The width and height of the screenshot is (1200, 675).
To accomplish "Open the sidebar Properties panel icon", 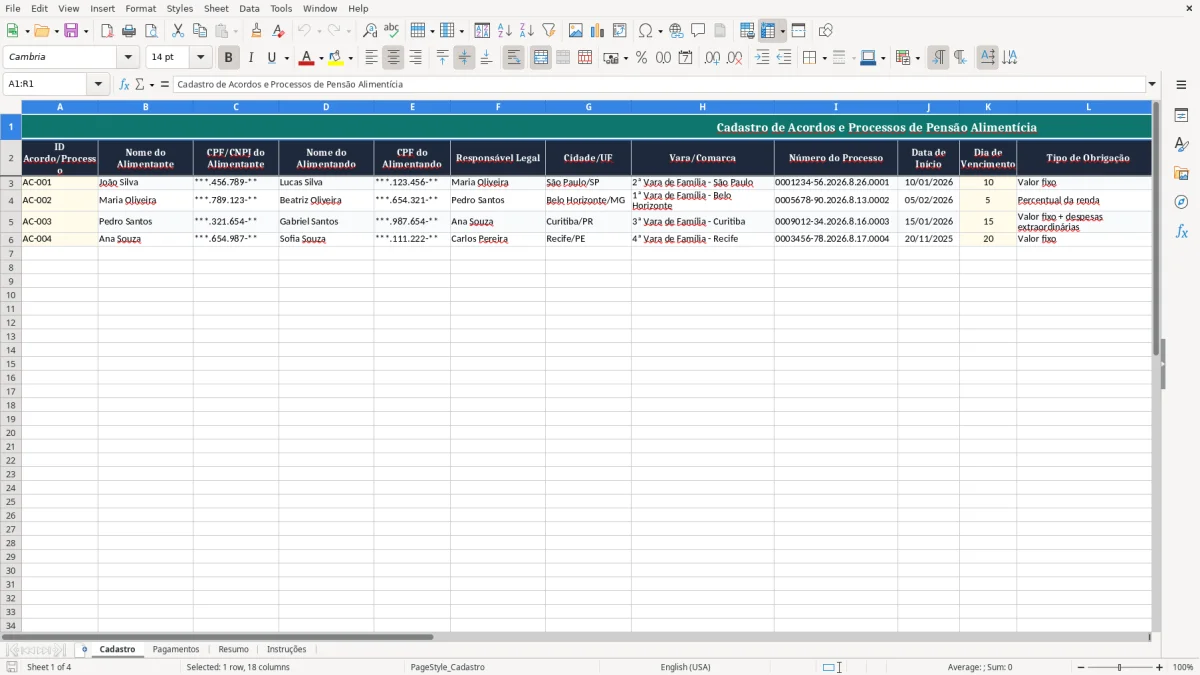I will click(1181, 116).
